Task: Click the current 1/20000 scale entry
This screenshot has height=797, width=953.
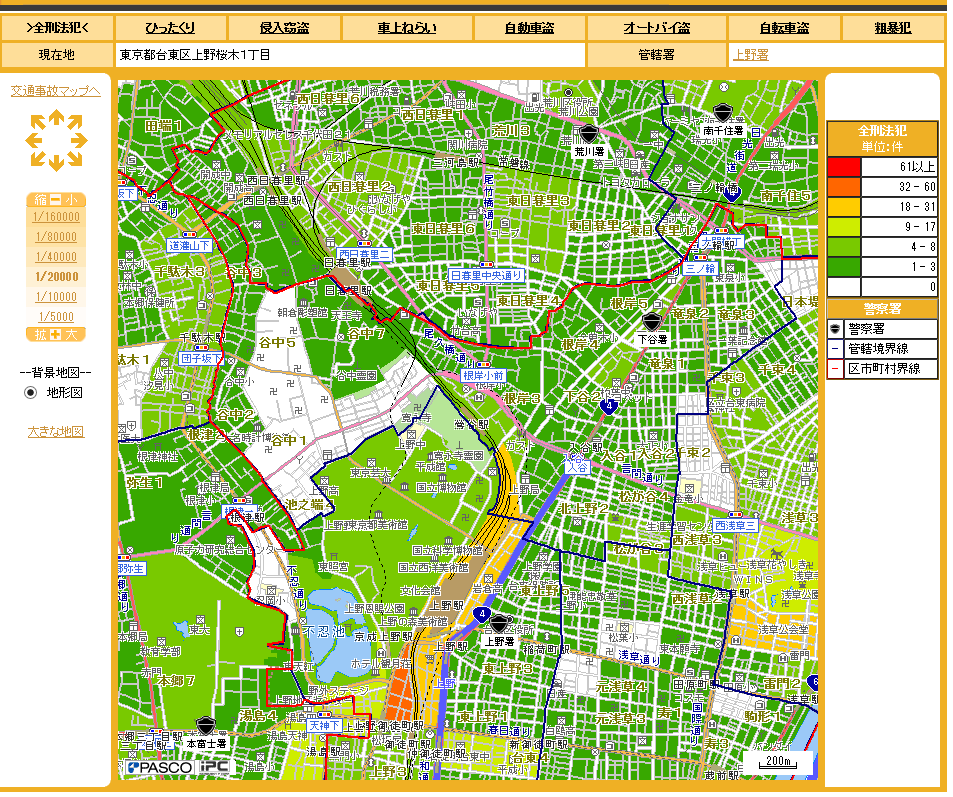Action: coord(56,277)
